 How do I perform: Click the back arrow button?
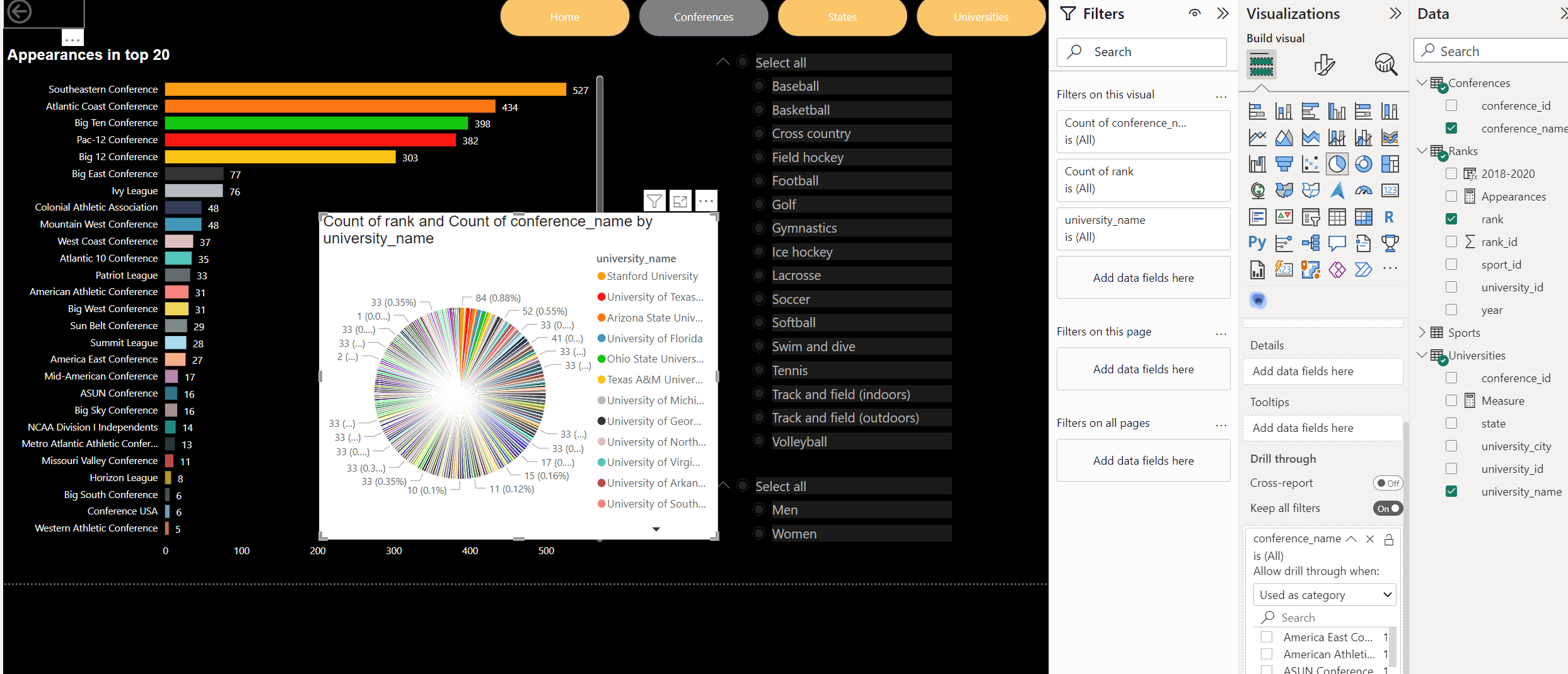click(19, 11)
